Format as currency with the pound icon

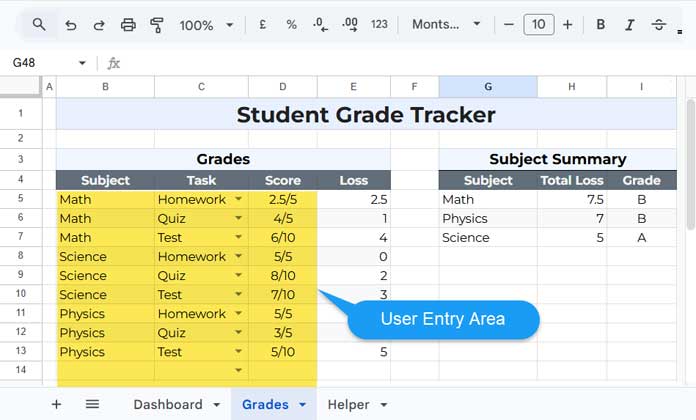[x=263, y=24]
